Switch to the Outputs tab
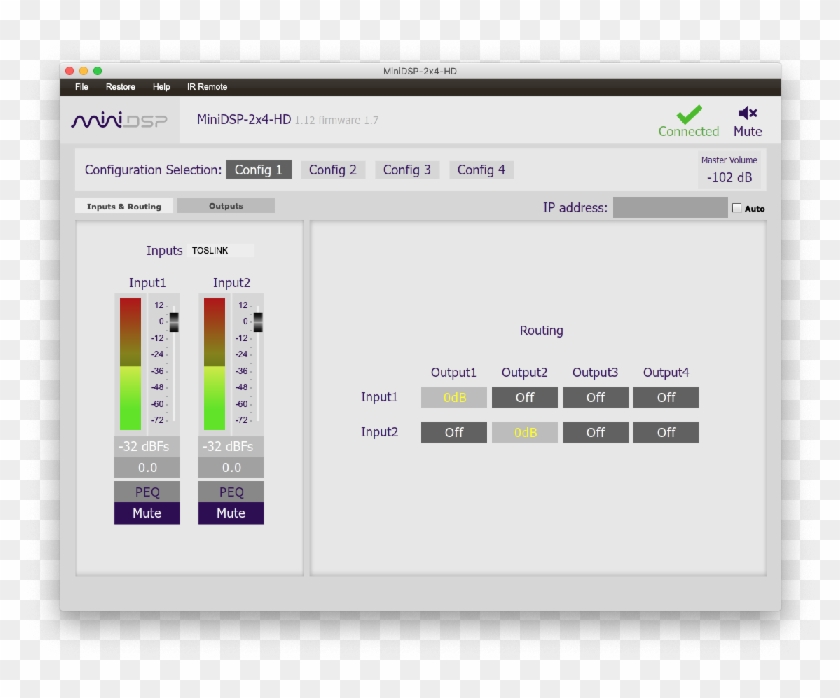 [226, 206]
